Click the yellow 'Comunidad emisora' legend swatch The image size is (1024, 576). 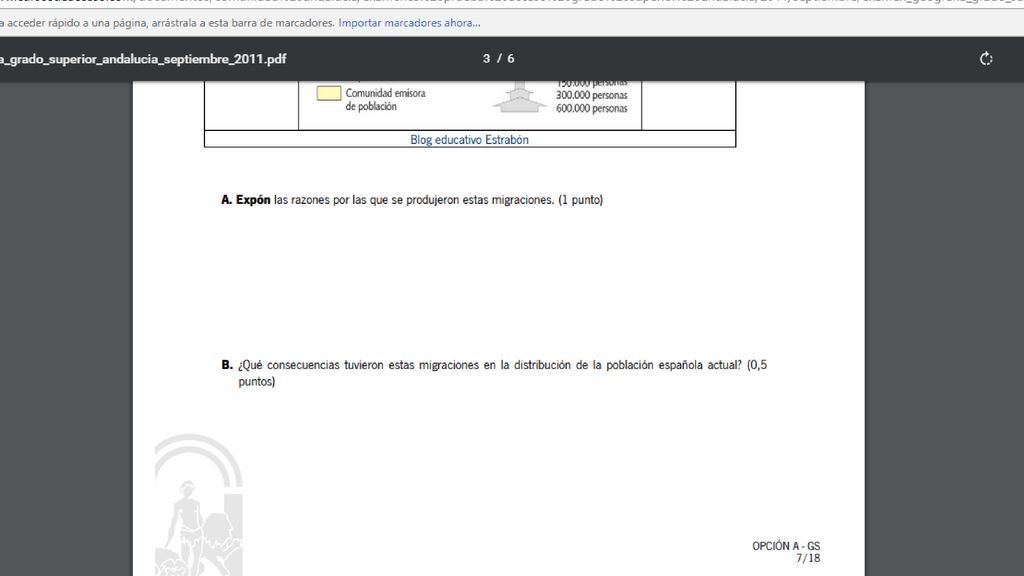[x=328, y=93]
